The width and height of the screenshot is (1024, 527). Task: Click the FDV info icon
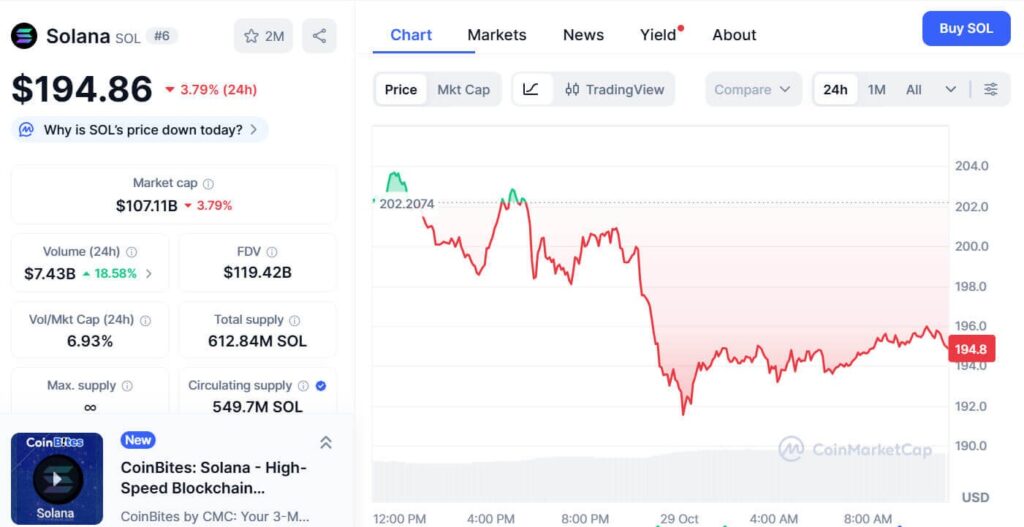click(x=271, y=252)
